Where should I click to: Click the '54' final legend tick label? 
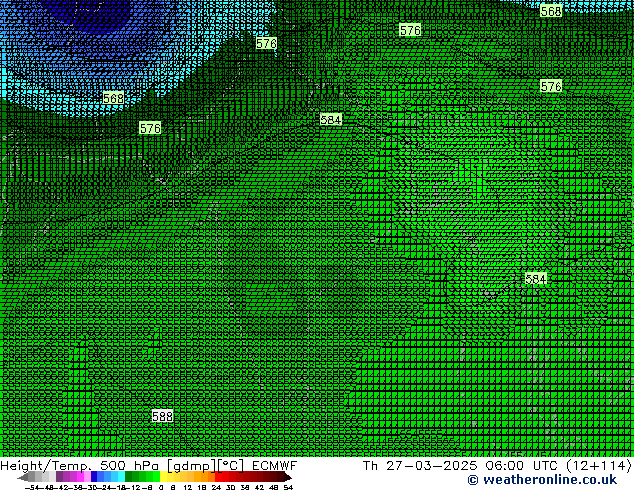[x=288, y=487]
